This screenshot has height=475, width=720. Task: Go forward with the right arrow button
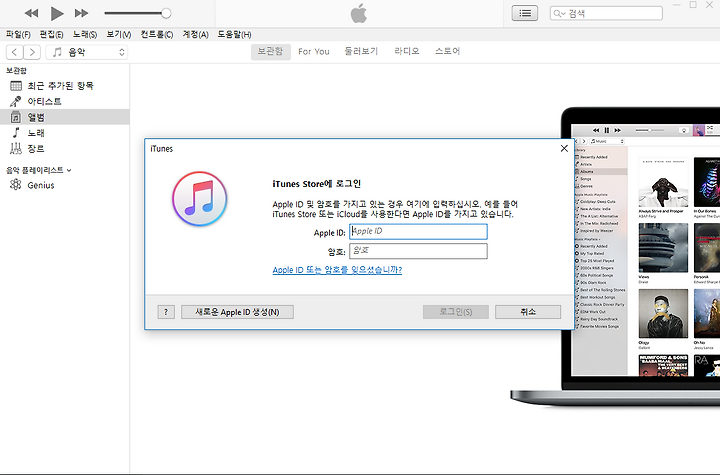click(32, 52)
